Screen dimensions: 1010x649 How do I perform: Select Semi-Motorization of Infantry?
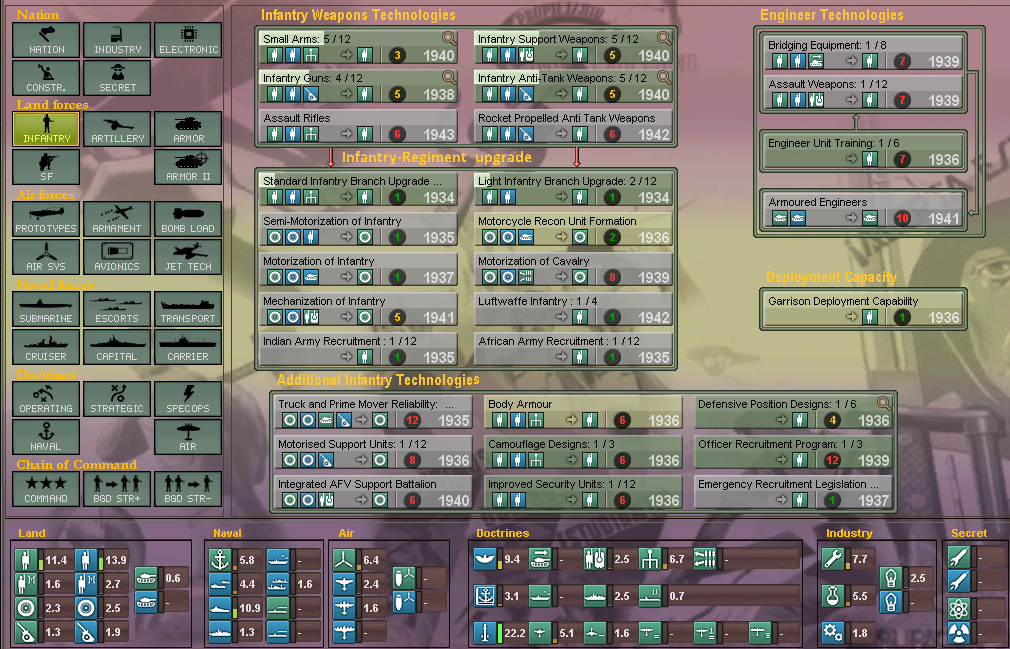pos(358,229)
